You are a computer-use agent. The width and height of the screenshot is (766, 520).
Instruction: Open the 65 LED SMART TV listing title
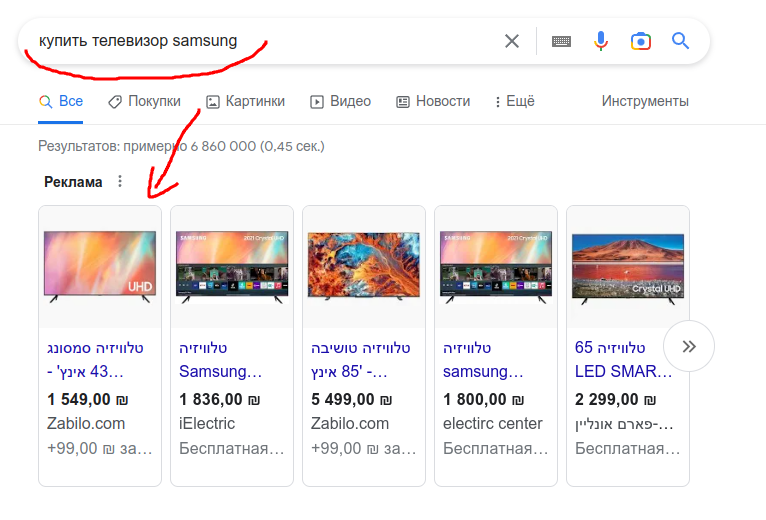coord(623,360)
